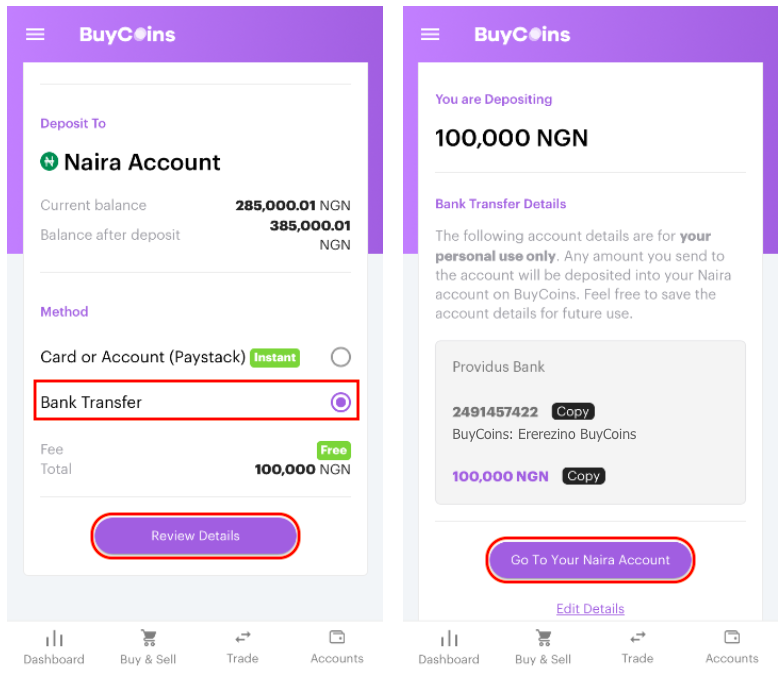Tap Dashboard icon in the right bottom bar
This screenshot has height=685, width=783.
(x=449, y=639)
